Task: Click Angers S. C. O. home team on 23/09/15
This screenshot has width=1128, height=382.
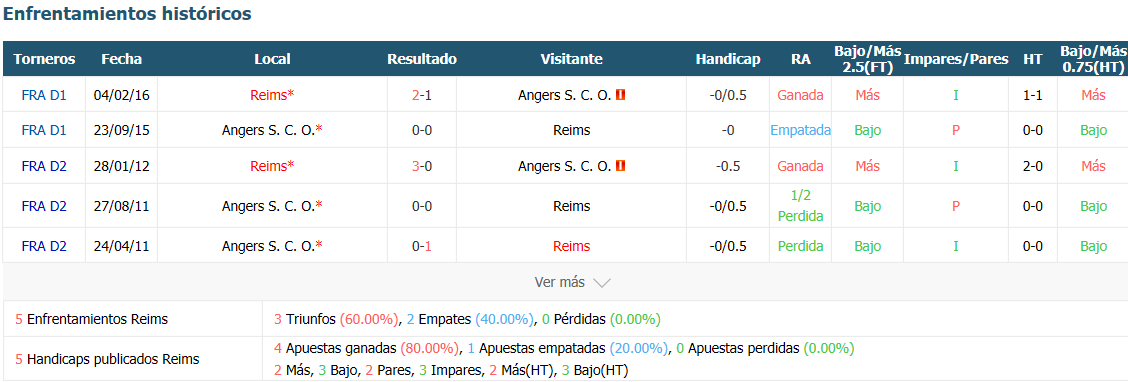Action: point(272,130)
